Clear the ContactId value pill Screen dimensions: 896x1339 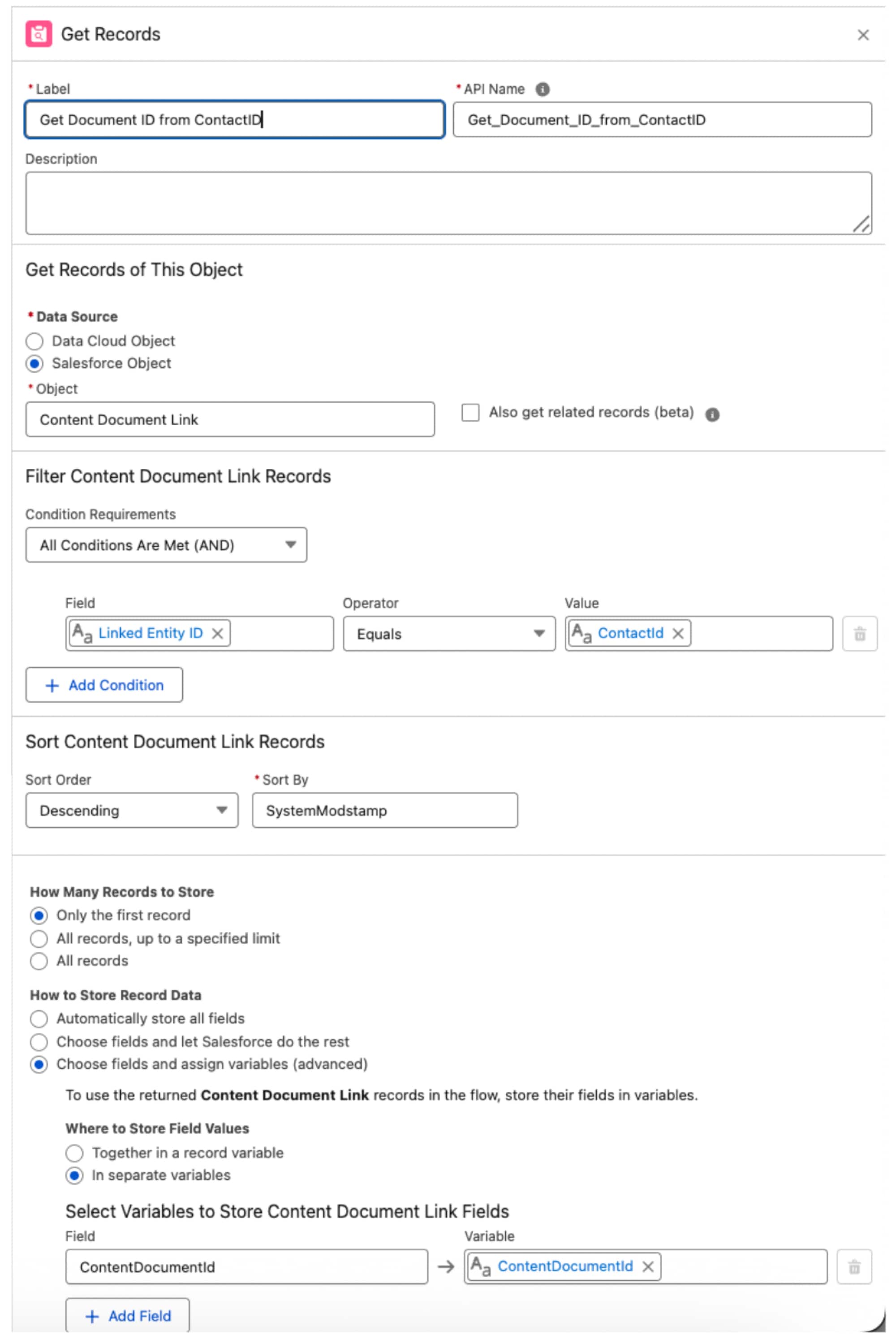click(x=678, y=633)
